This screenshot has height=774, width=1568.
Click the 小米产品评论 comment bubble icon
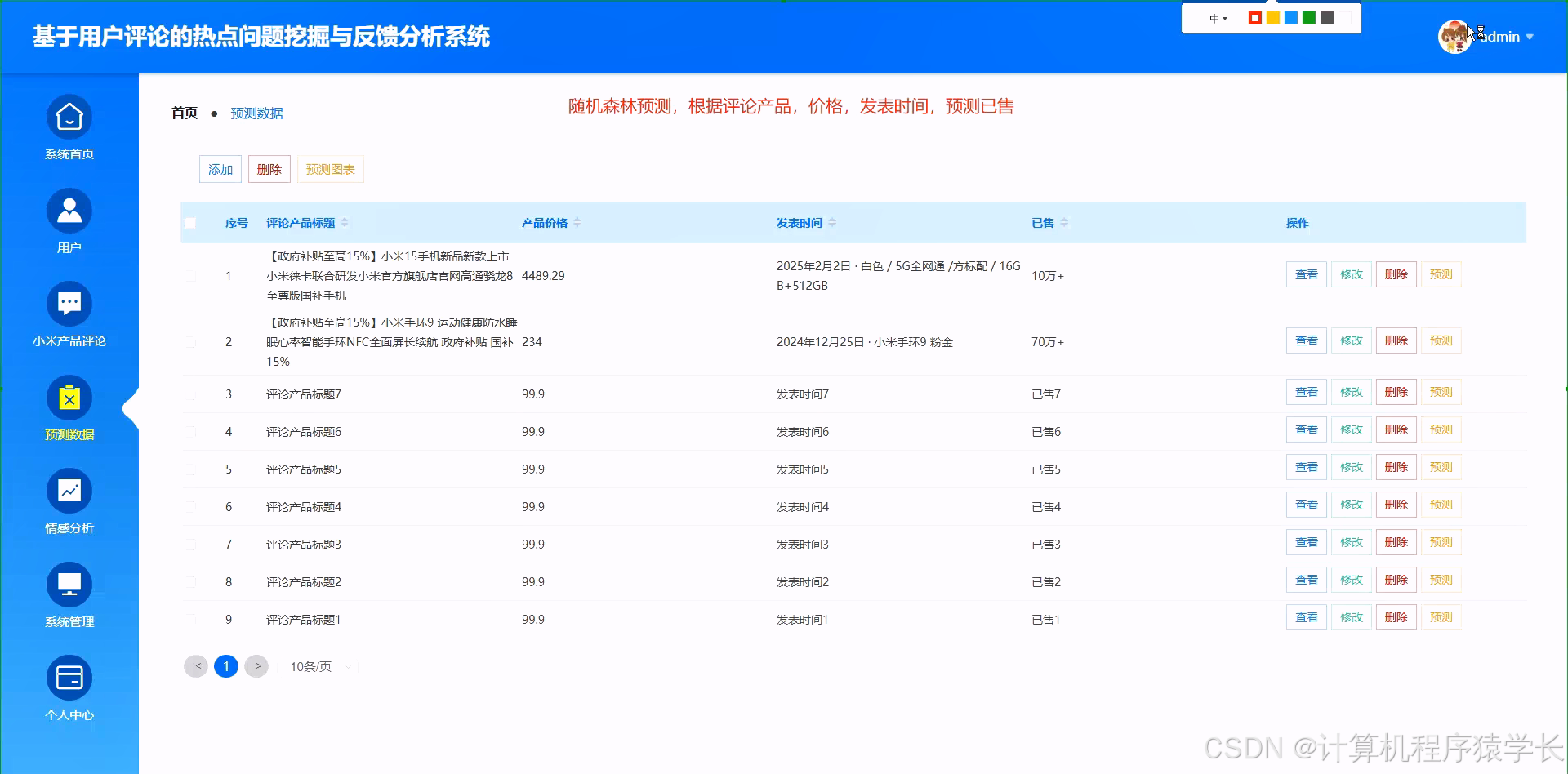point(69,304)
